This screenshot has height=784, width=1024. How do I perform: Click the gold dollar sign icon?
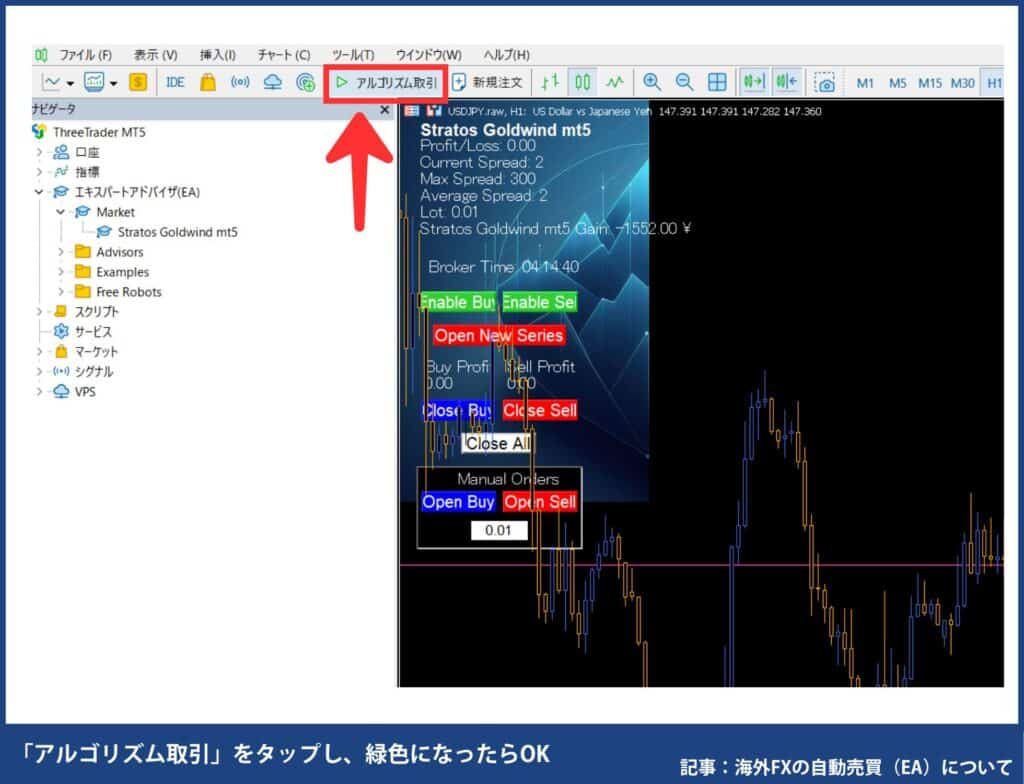138,82
